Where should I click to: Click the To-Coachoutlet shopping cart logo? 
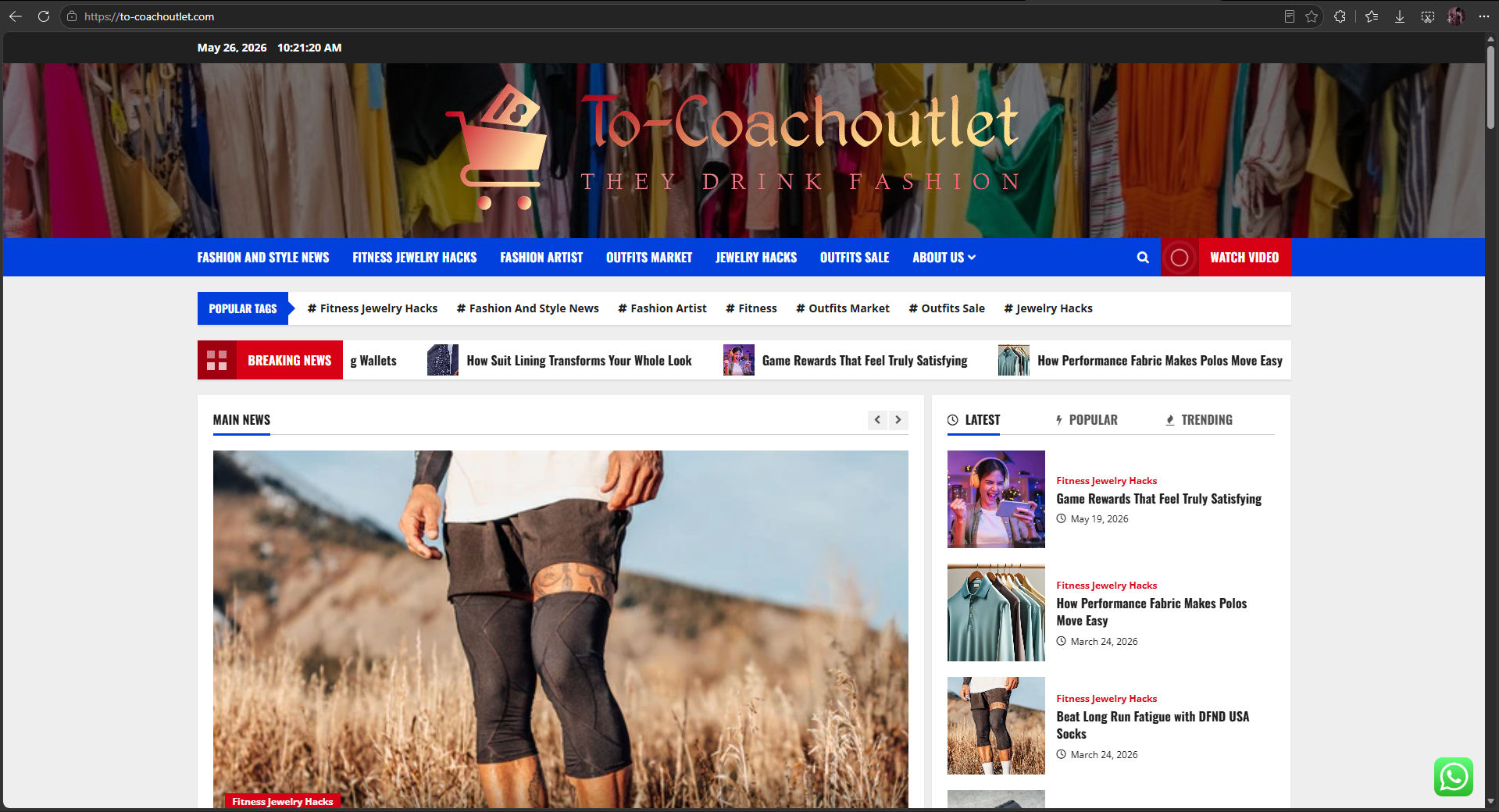point(497,148)
